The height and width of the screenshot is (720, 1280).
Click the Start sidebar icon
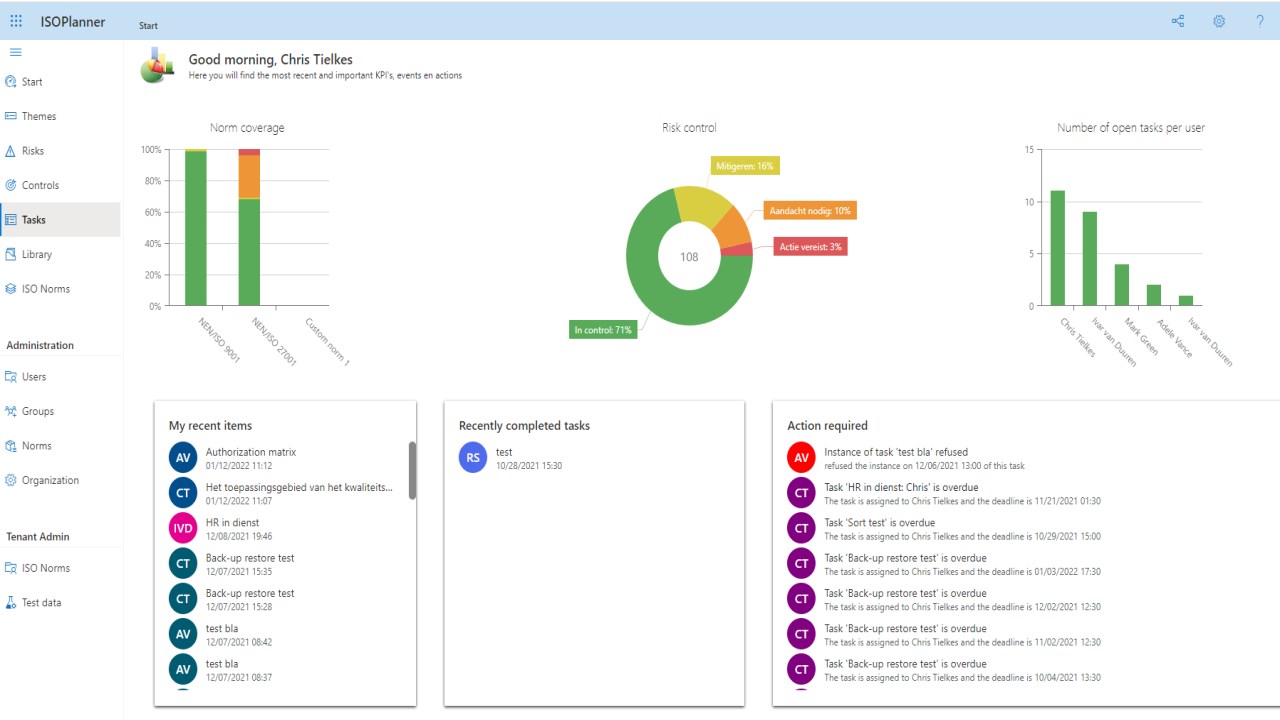(11, 82)
